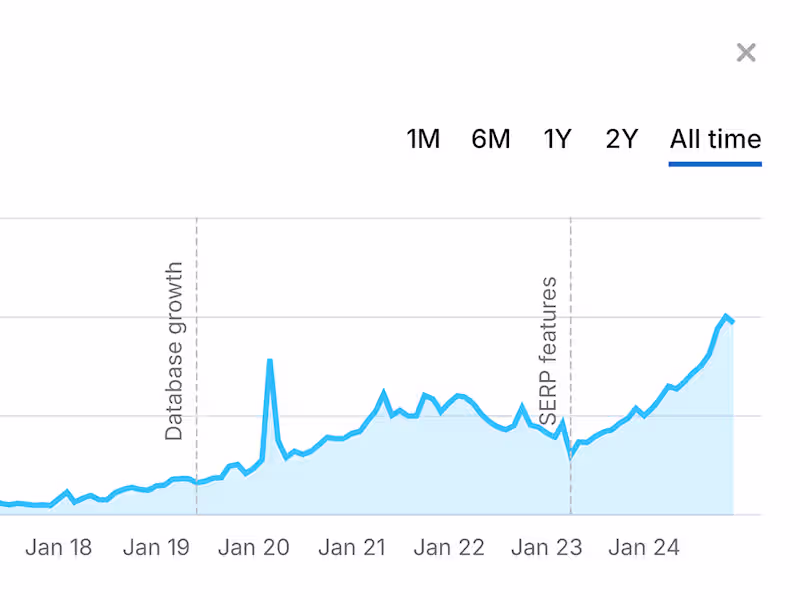
Task: Select the All time range tab
Action: click(715, 139)
